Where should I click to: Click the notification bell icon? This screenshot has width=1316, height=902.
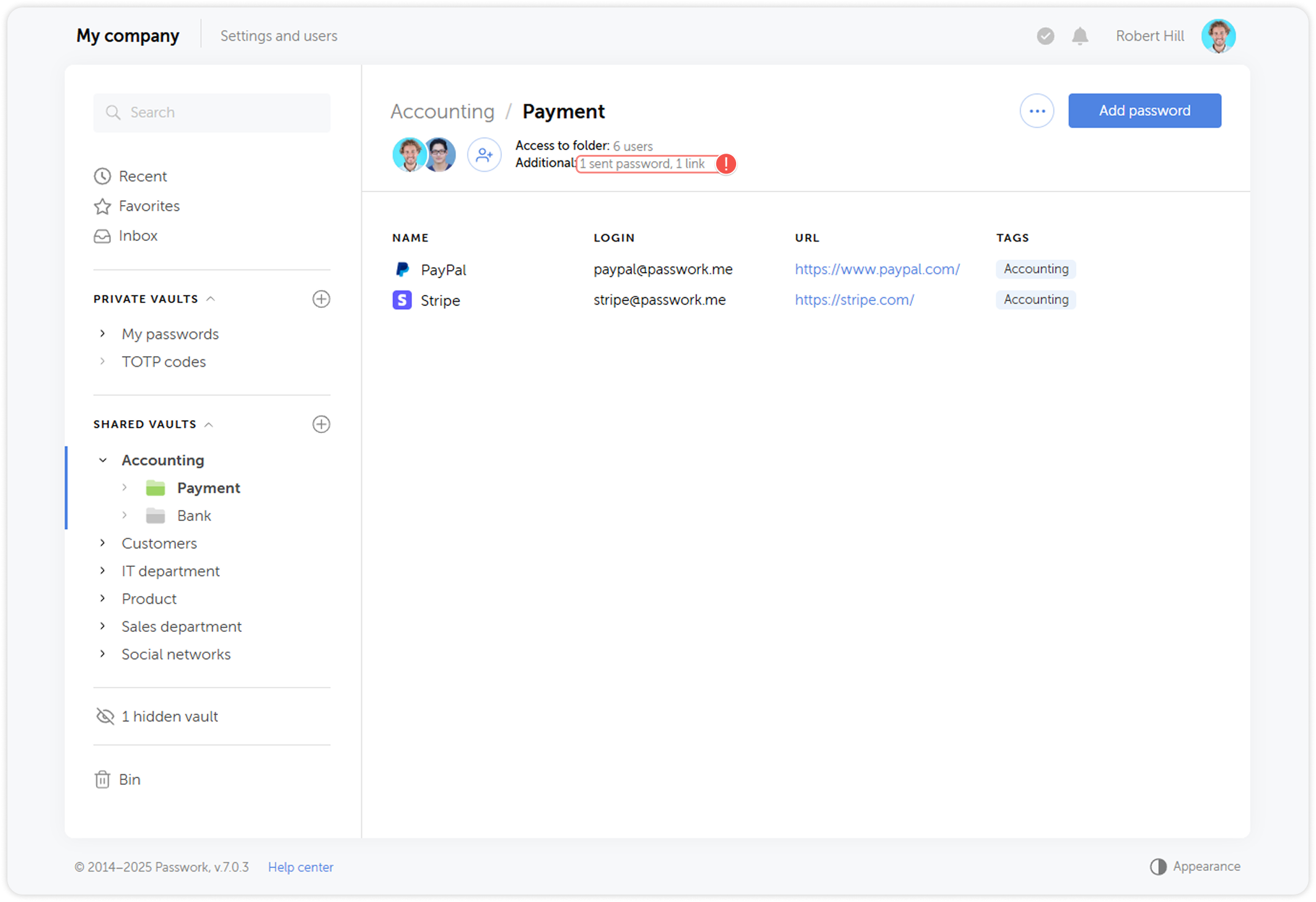(x=1080, y=35)
